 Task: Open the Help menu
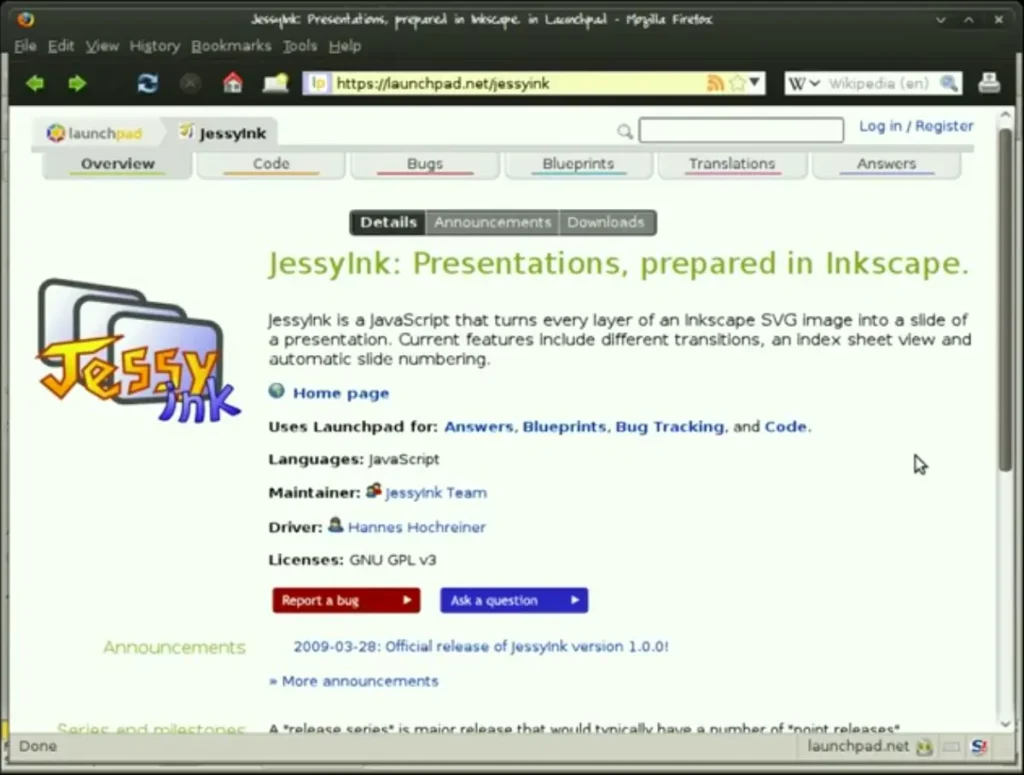coord(345,46)
